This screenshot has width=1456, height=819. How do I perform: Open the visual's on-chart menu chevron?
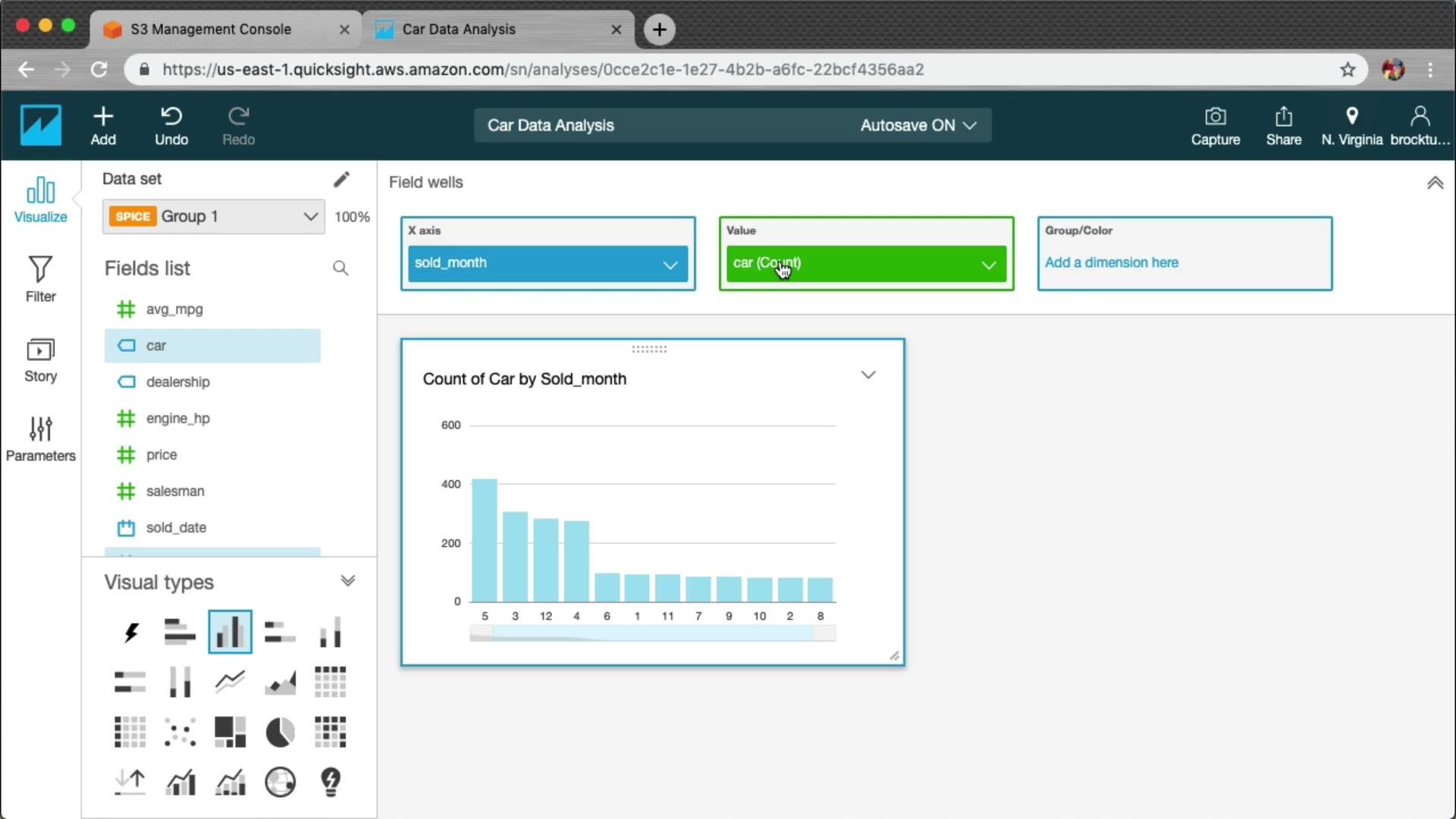point(868,375)
